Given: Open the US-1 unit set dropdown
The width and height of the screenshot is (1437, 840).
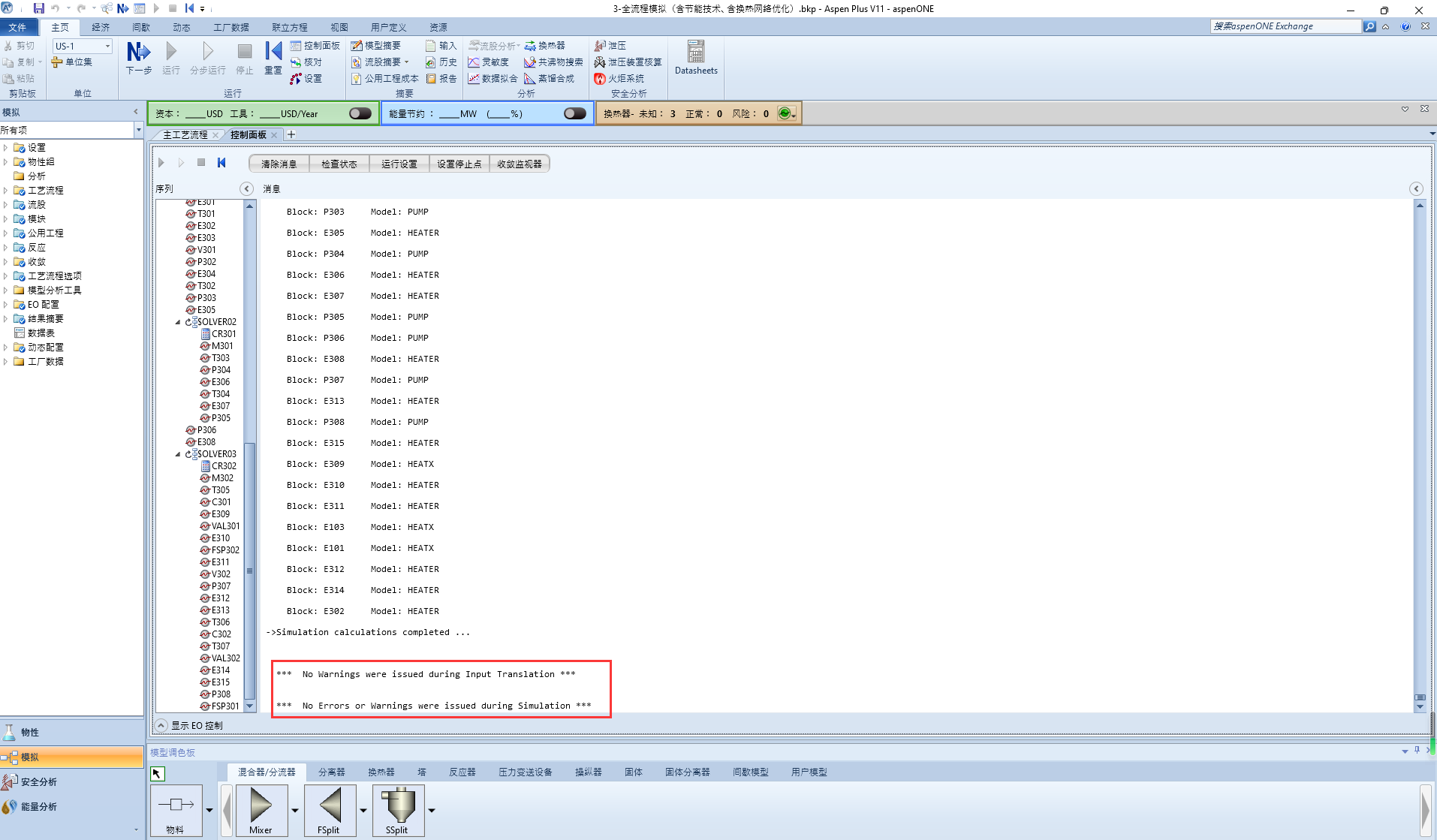Looking at the screenshot, I should pos(107,46).
